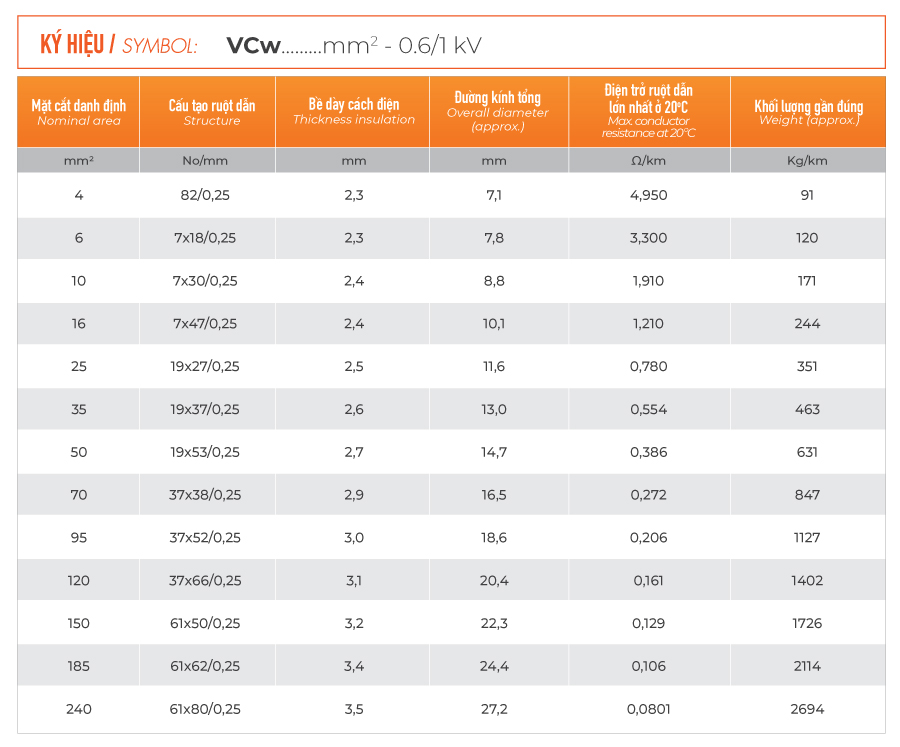Screen dimensions: 900x747
Task: Select structure cell 82/0,25
Action: point(205,195)
